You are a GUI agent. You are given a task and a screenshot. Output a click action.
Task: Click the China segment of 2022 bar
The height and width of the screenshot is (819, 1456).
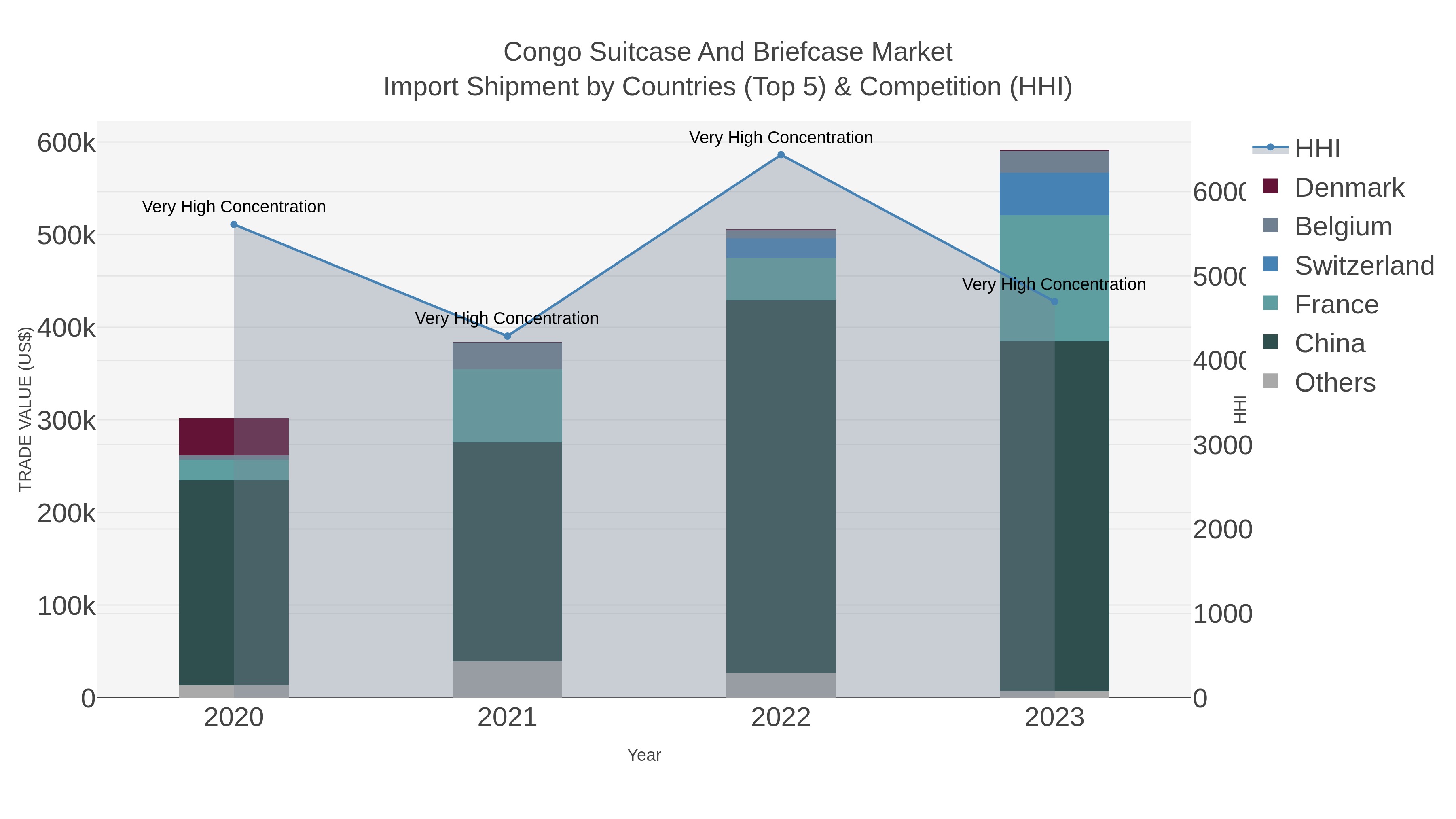coord(781,486)
